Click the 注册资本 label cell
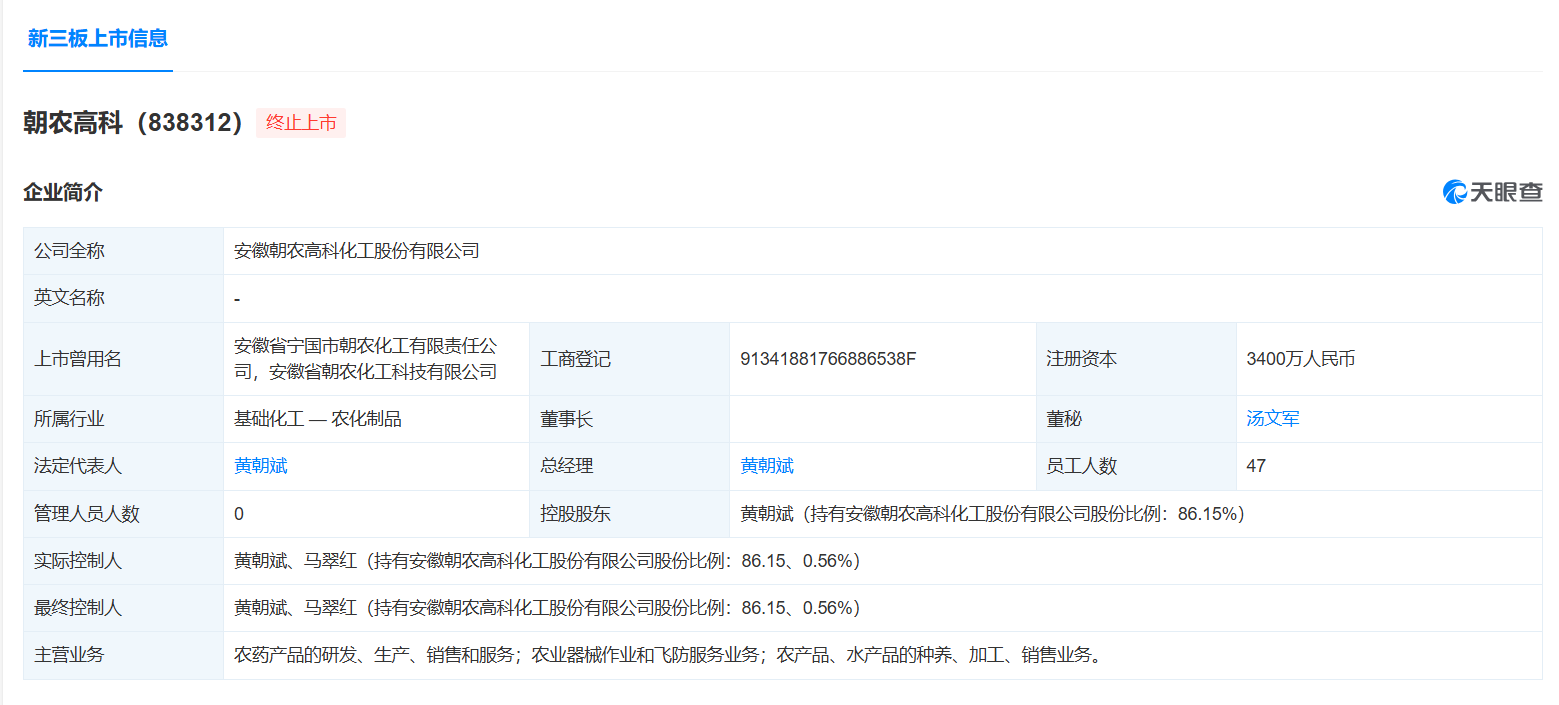The image size is (1559, 705). [x=1136, y=359]
